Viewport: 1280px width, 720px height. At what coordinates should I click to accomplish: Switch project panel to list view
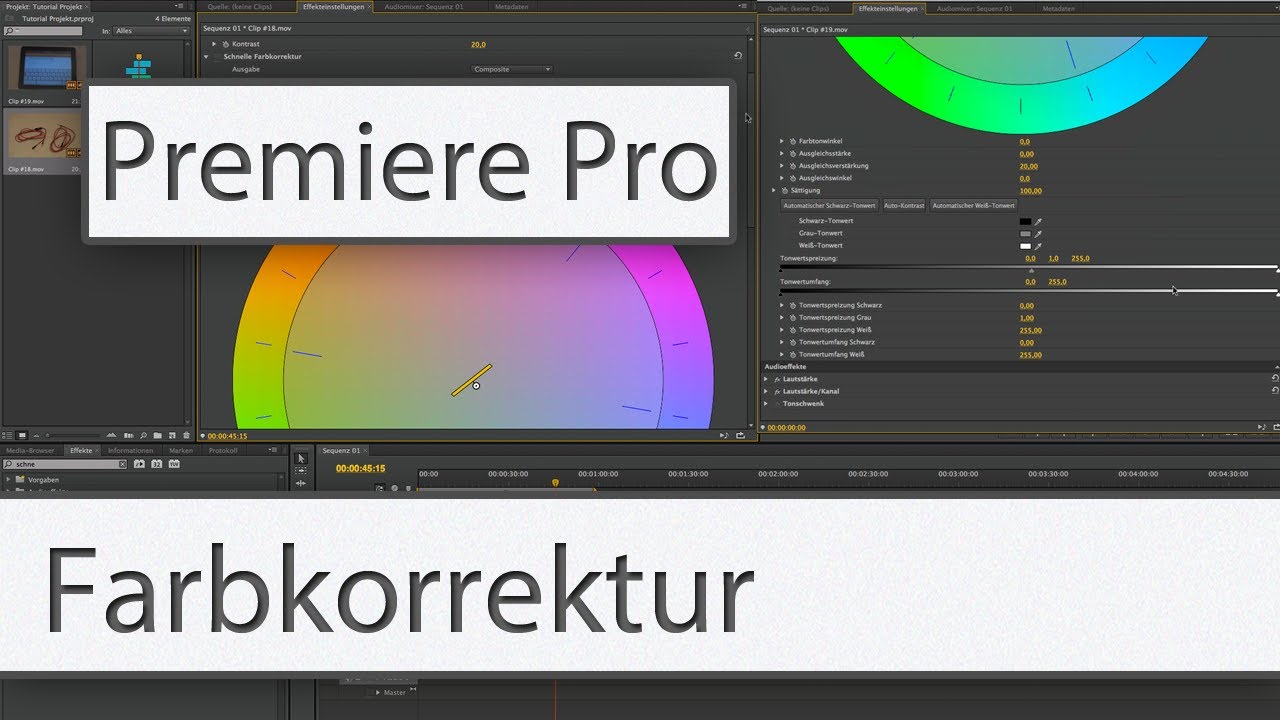[7, 436]
